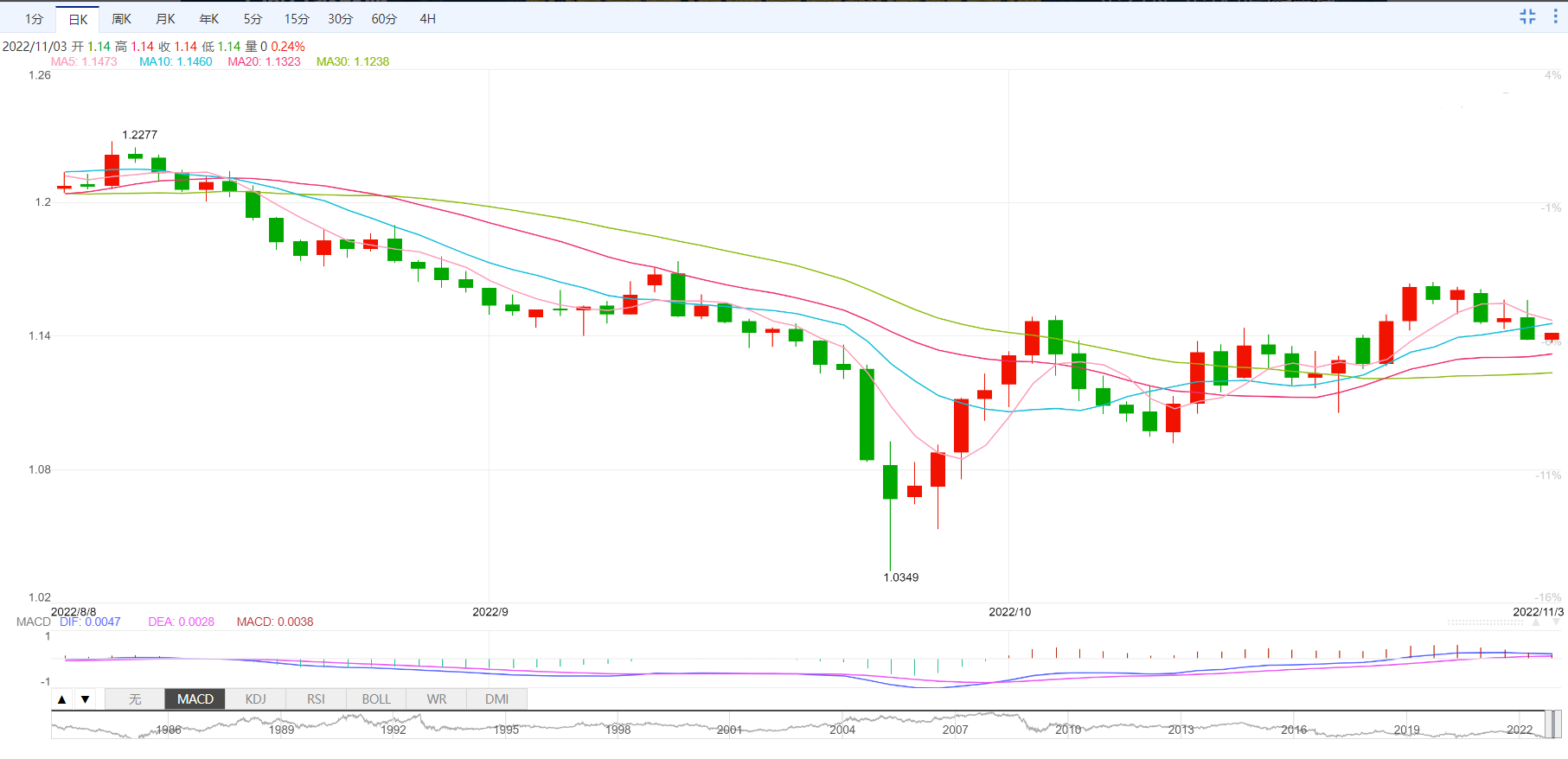This screenshot has height=759, width=1568.
Task: Click the 2007 area in history navigator
Action: (955, 730)
